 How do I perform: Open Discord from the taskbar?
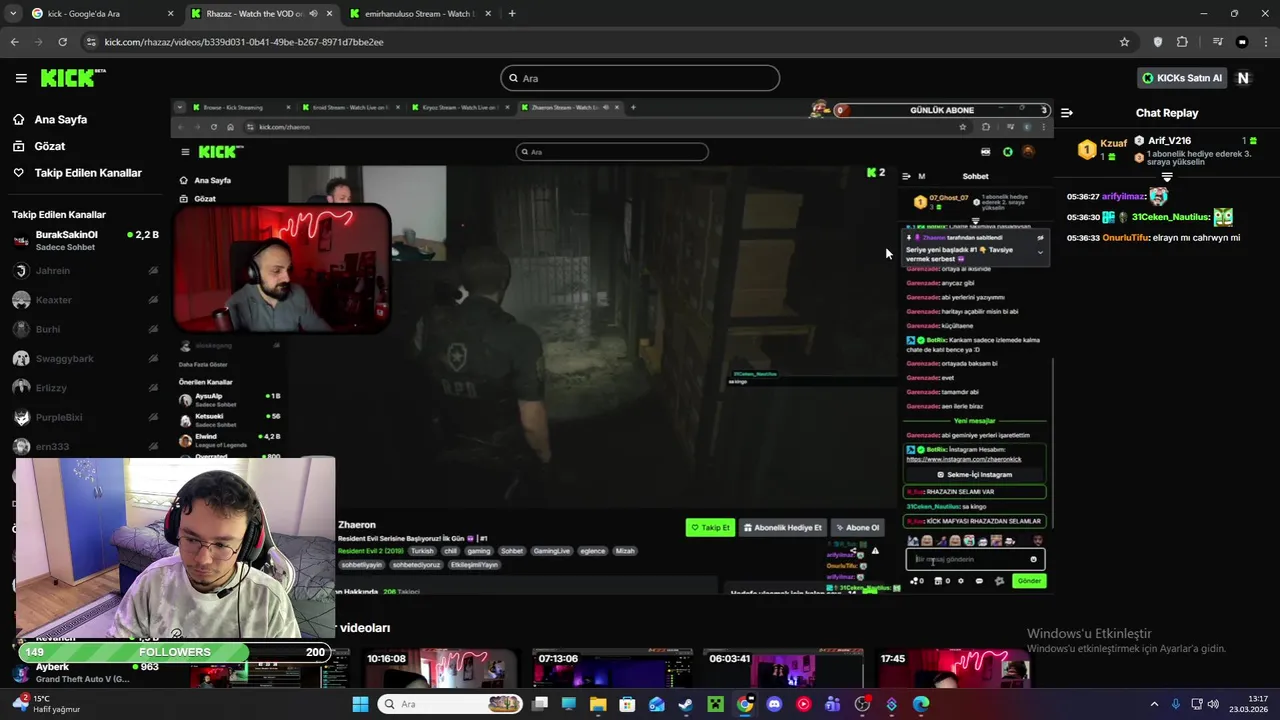(x=774, y=704)
